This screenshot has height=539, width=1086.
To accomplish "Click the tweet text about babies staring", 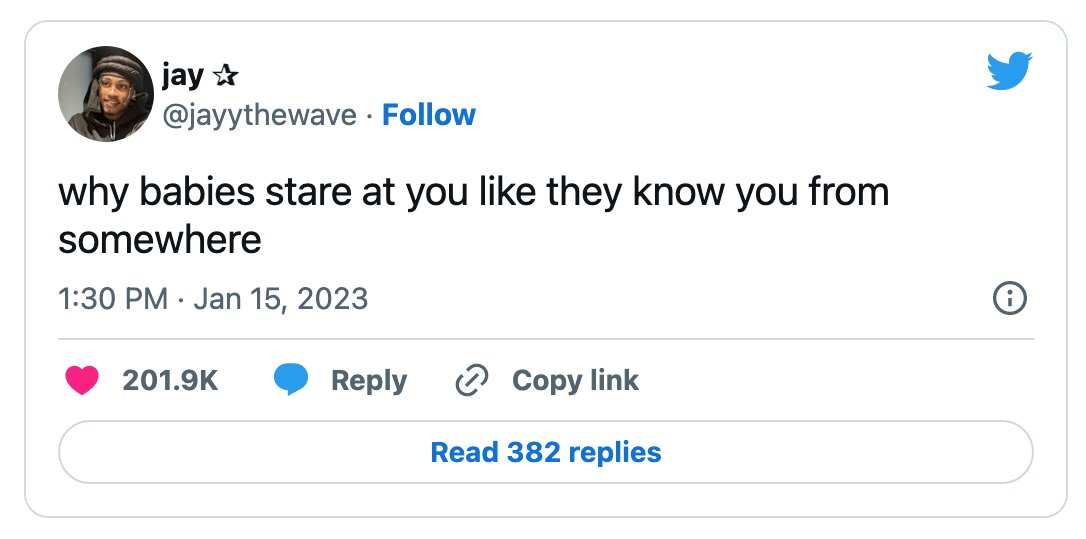I will [x=473, y=215].
